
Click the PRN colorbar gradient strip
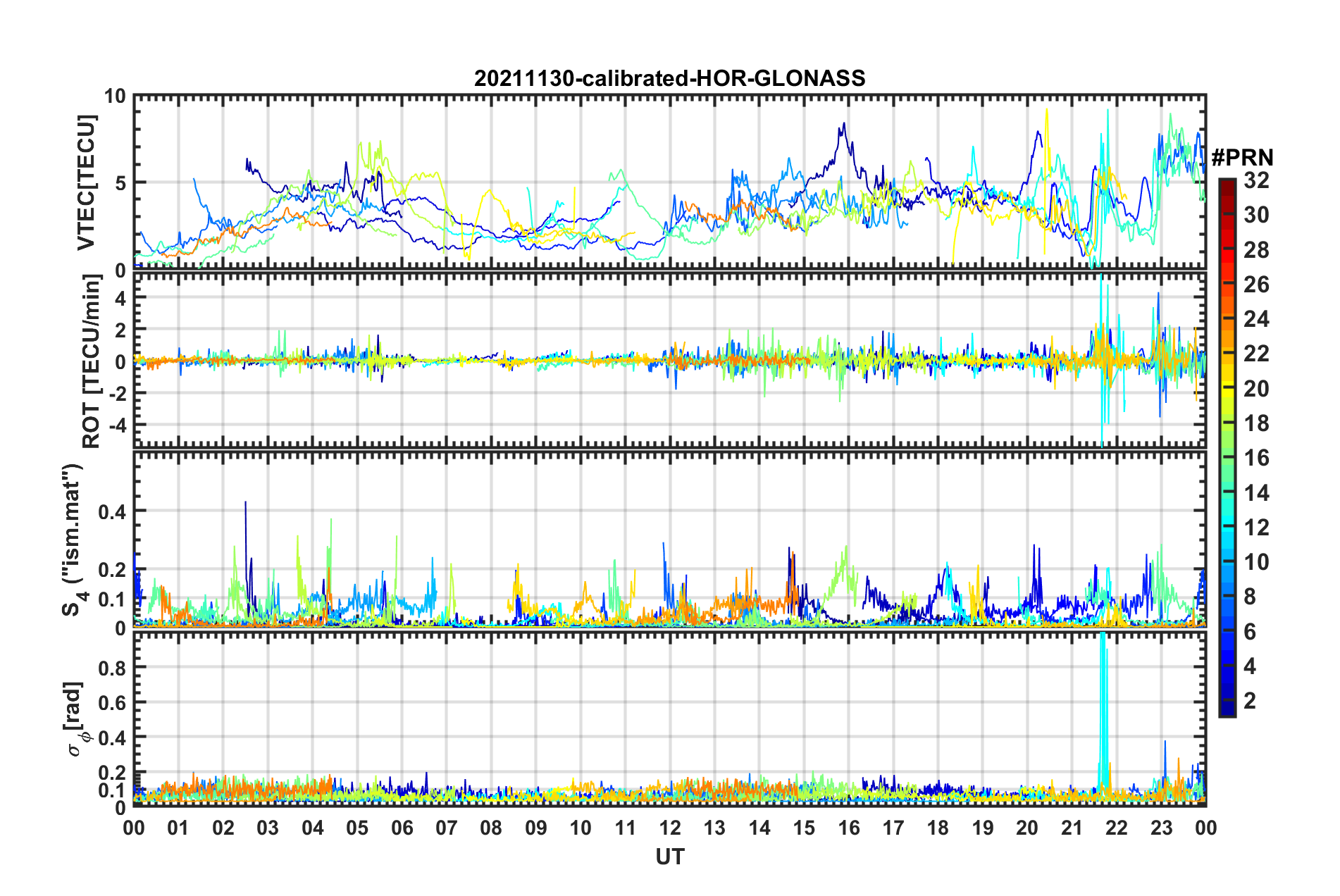tap(1227, 447)
